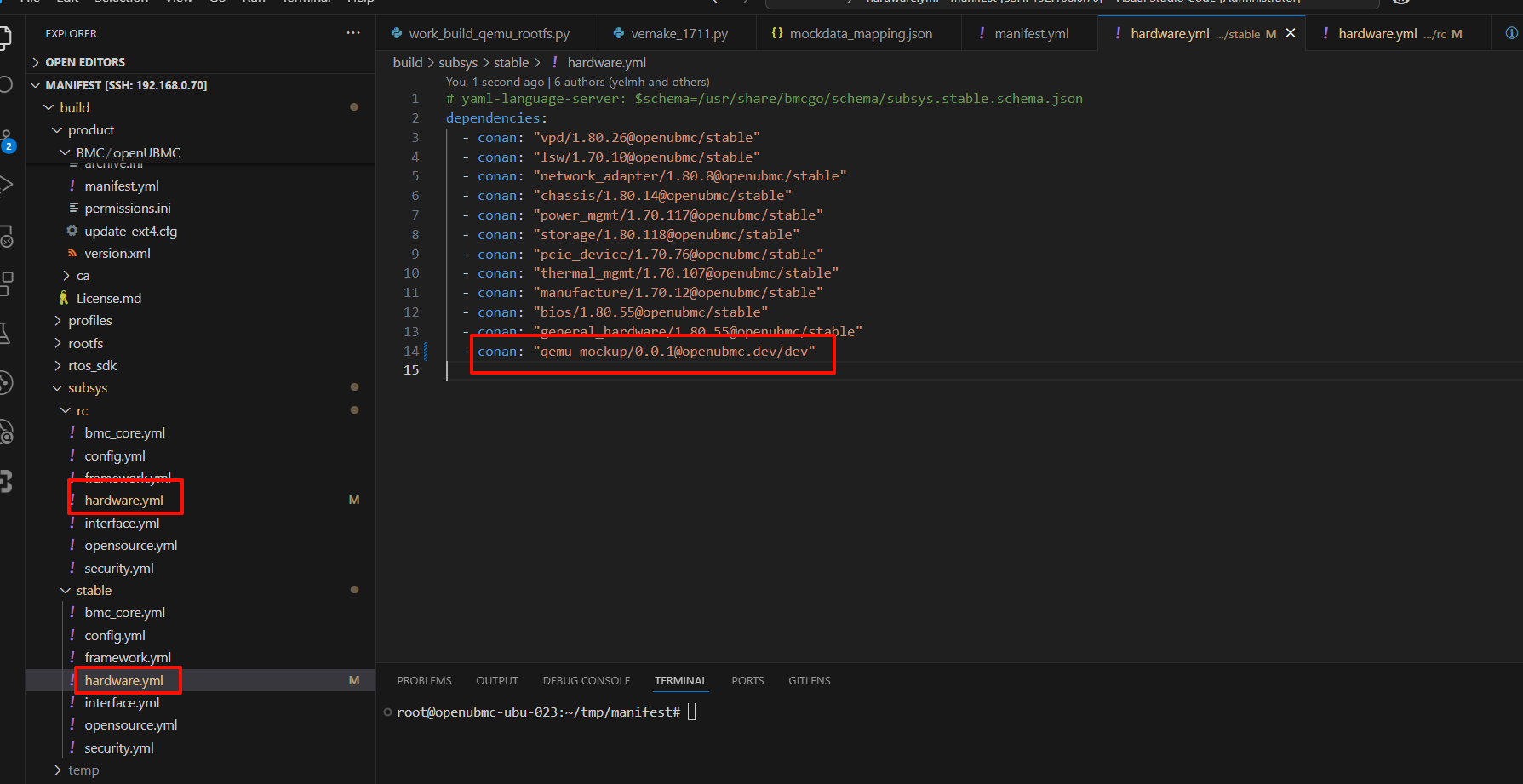Click the subsys breadcrumb segment
Image resolution: width=1523 pixels, height=784 pixels.
click(x=457, y=63)
